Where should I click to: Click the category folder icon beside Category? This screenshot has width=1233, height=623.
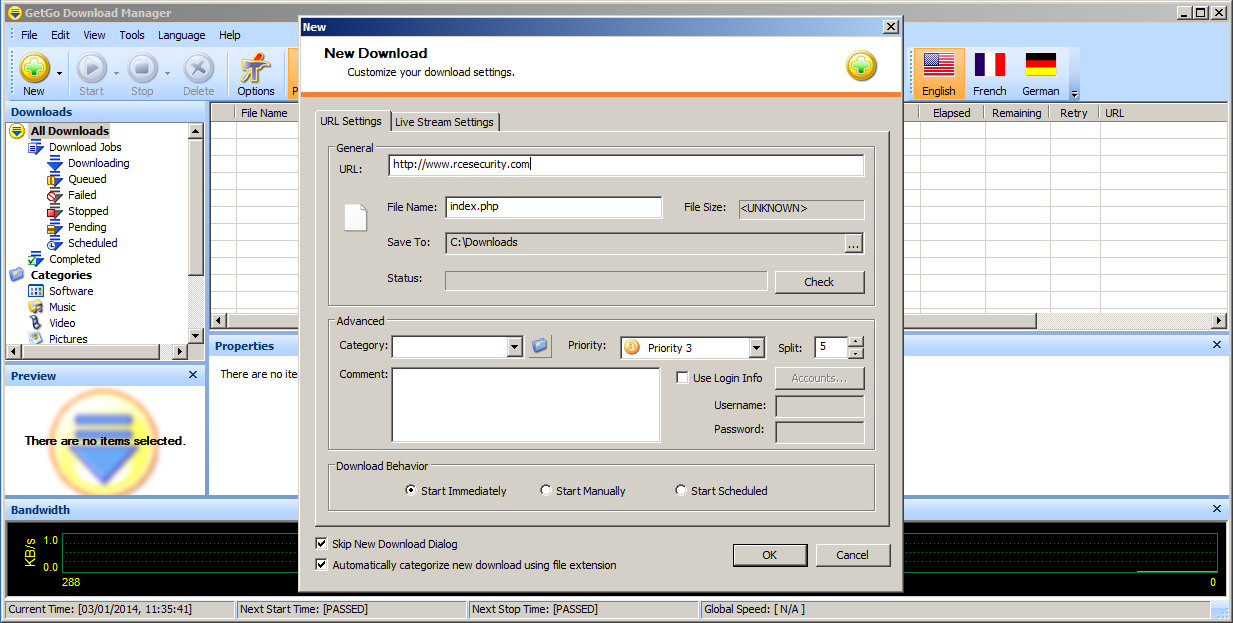pyautogui.click(x=540, y=346)
